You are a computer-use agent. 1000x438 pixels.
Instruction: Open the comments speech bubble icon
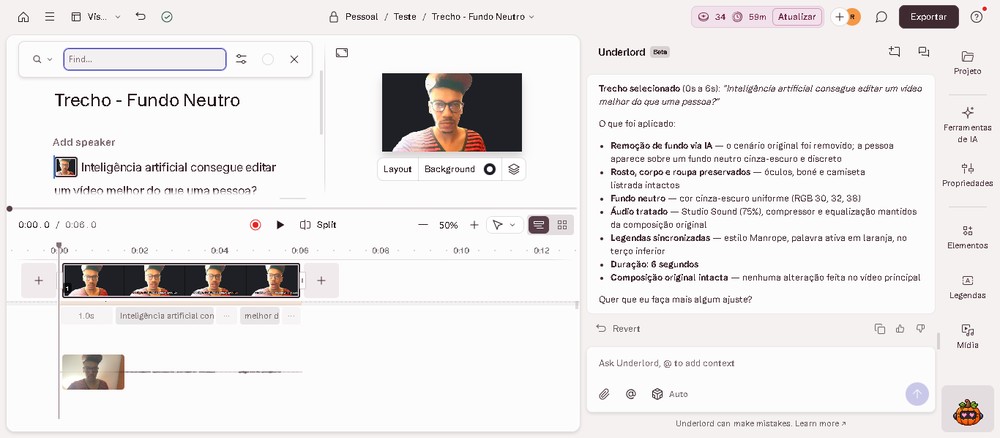(881, 17)
